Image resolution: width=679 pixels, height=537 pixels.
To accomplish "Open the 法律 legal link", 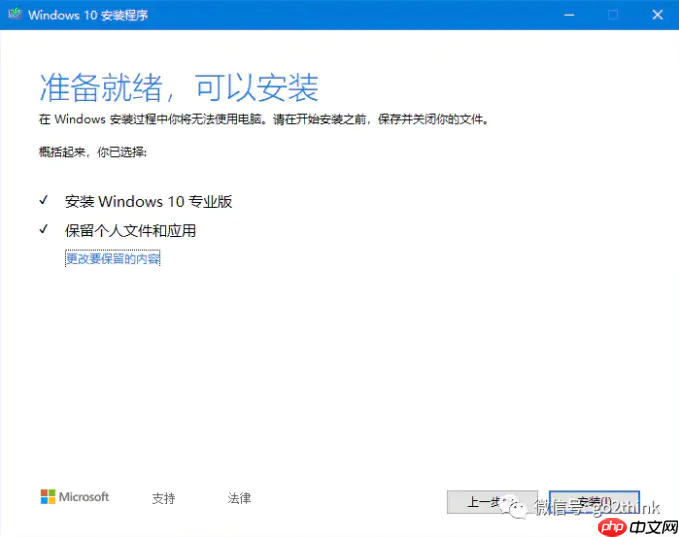I will 239,498.
